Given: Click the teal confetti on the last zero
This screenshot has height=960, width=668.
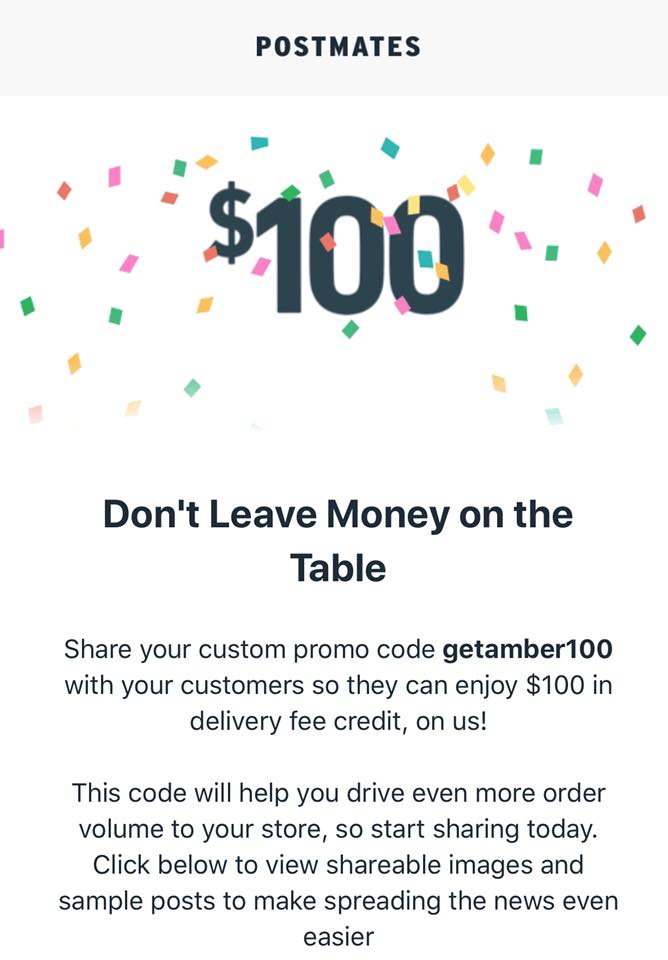Looking at the screenshot, I should 425,258.
